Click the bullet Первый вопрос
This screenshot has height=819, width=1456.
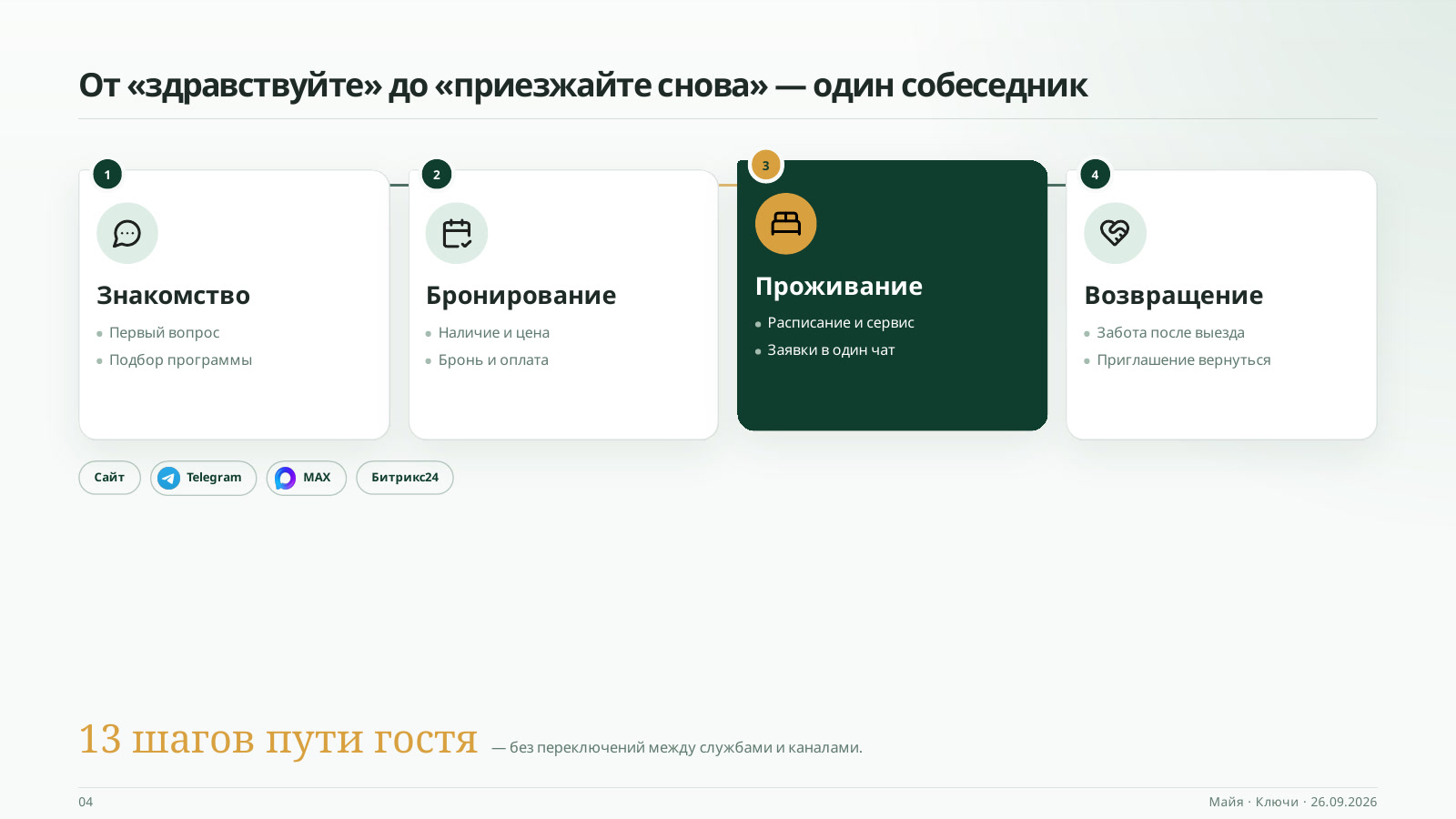pyautogui.click(x=164, y=333)
